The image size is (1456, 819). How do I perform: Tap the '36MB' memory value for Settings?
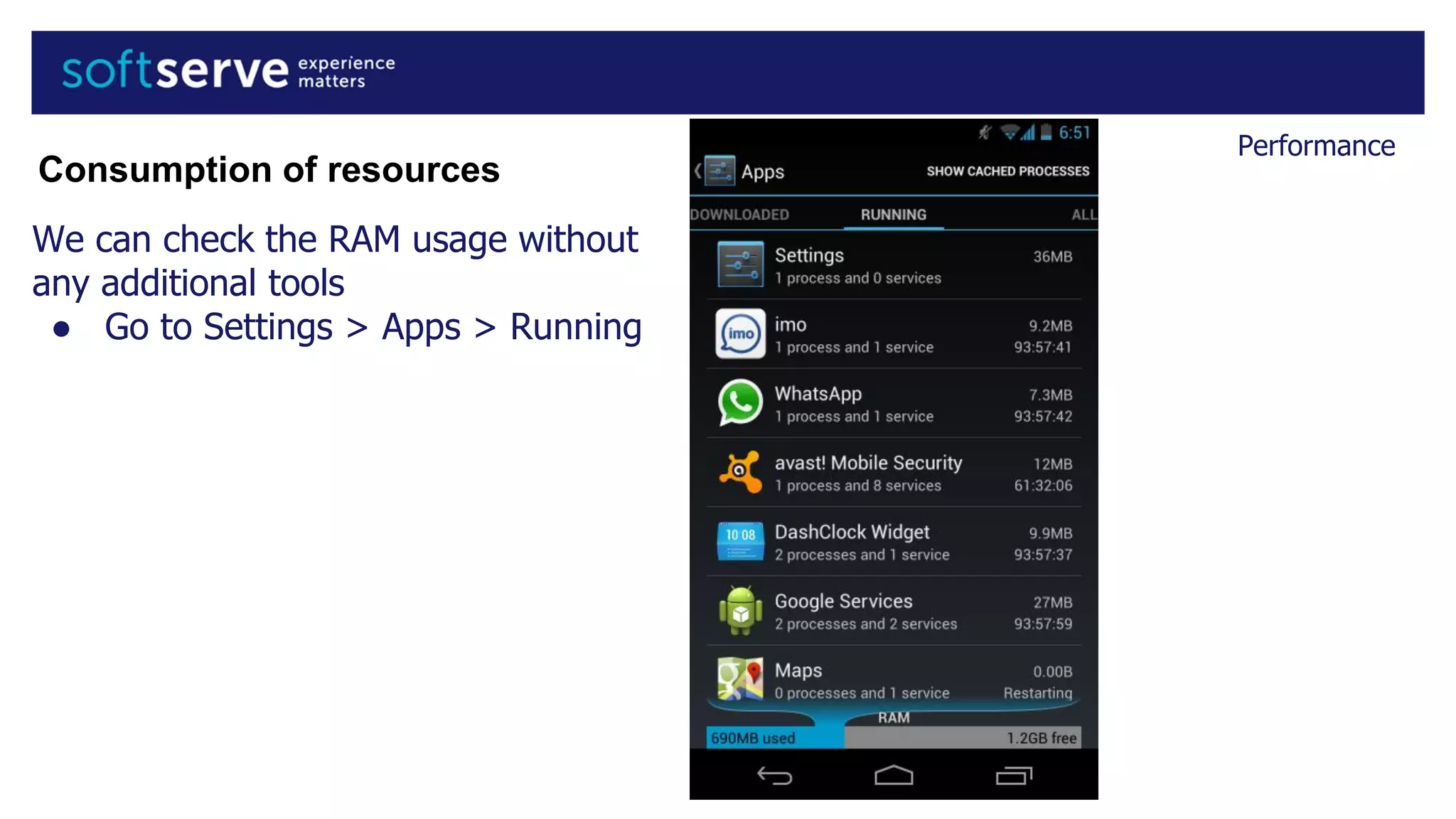1052,257
